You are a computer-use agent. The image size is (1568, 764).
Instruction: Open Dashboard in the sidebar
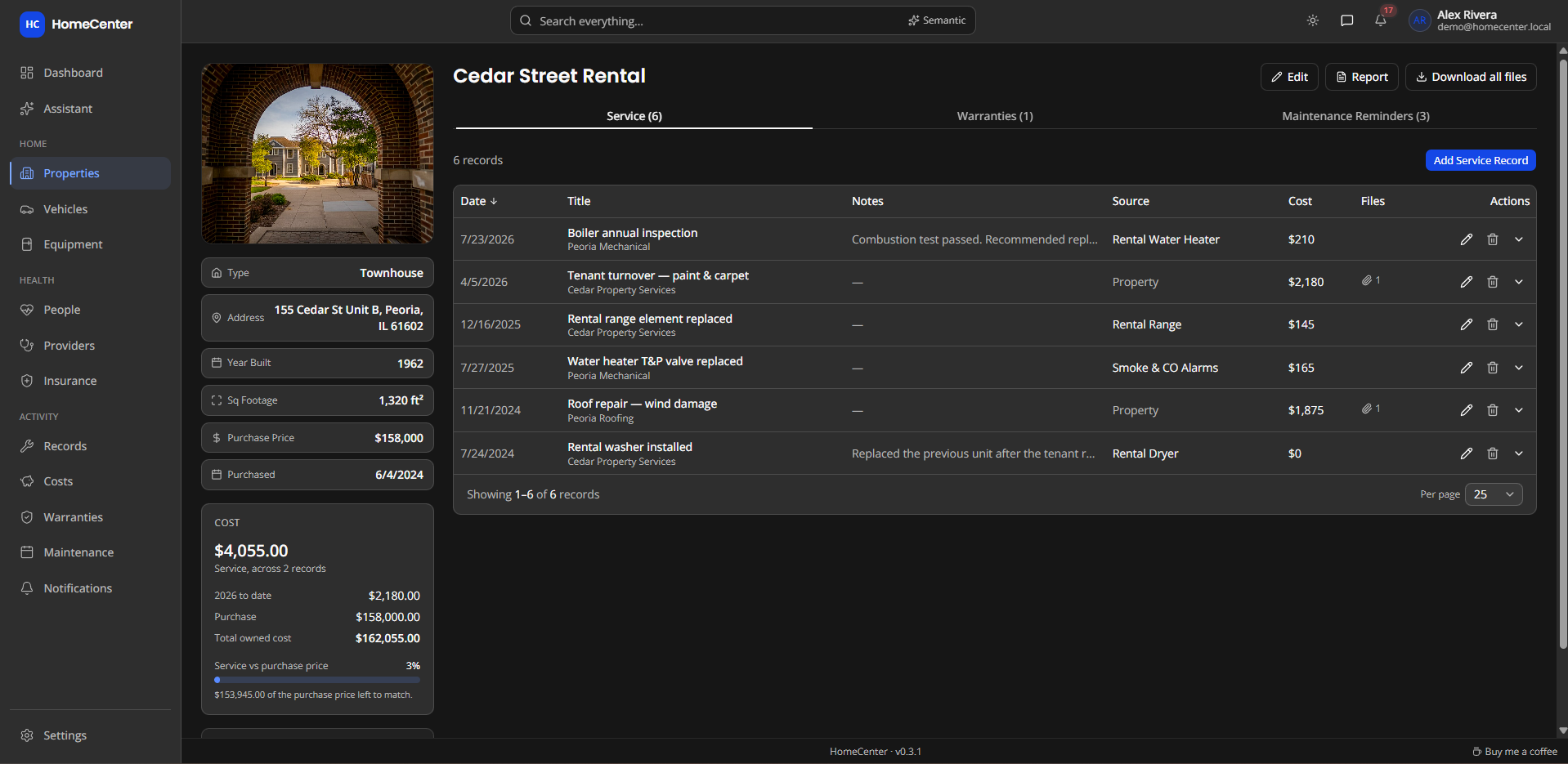[90, 73]
